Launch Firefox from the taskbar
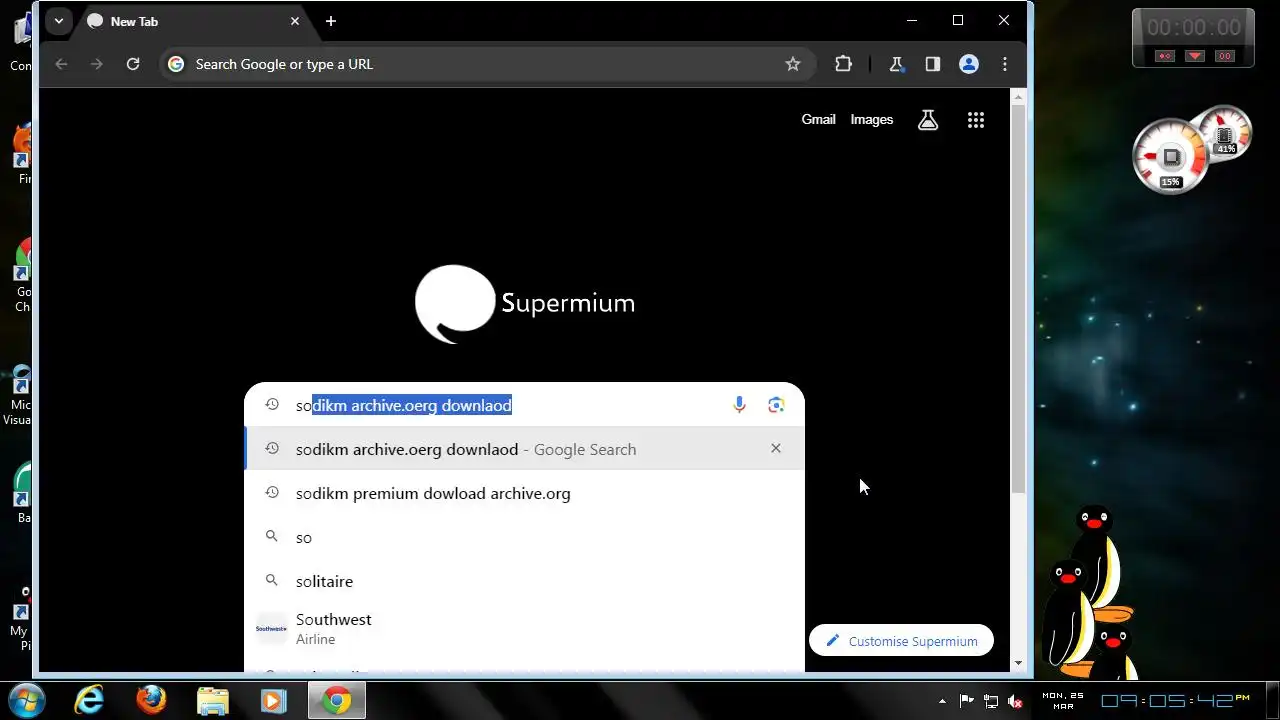This screenshot has width=1280, height=720. tap(151, 701)
